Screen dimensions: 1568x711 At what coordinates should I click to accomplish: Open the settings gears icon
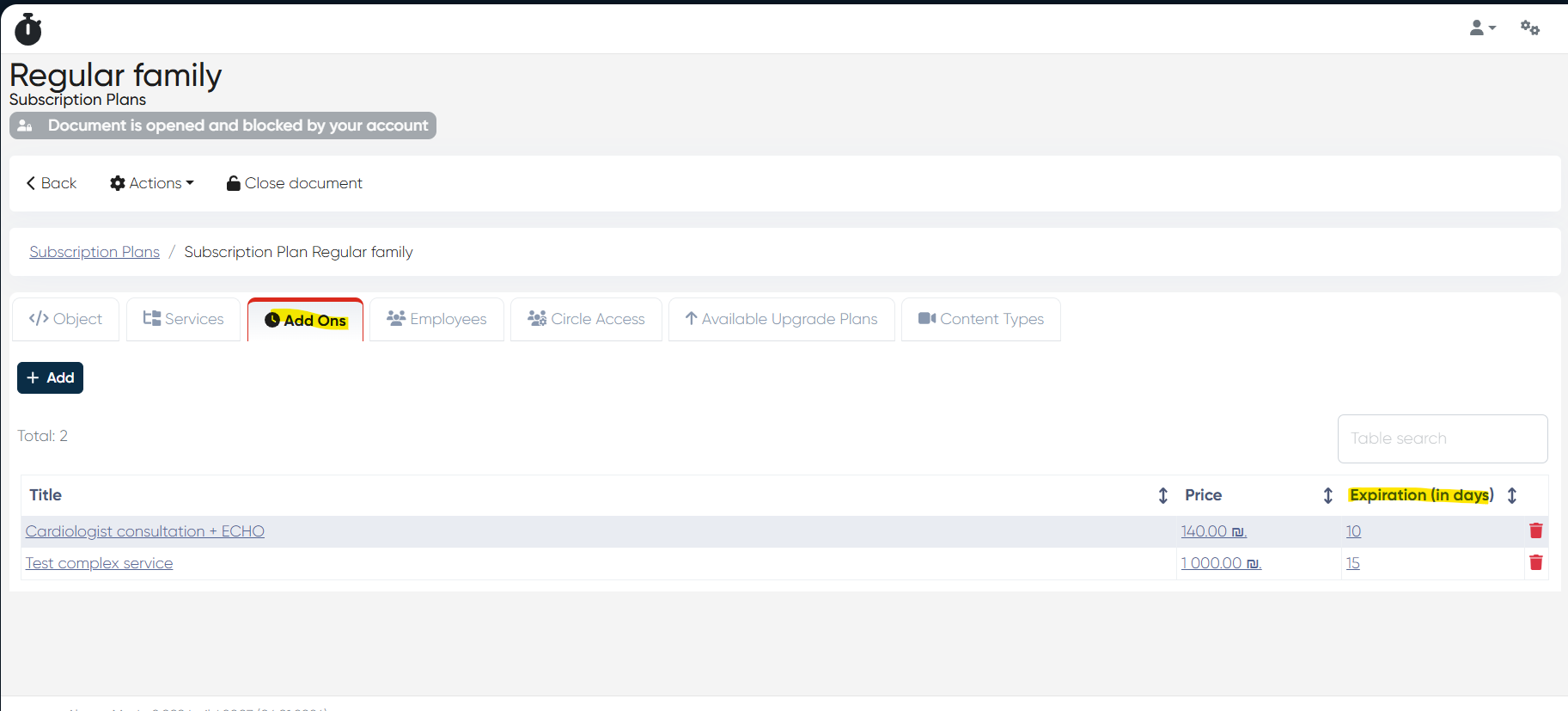click(1529, 28)
